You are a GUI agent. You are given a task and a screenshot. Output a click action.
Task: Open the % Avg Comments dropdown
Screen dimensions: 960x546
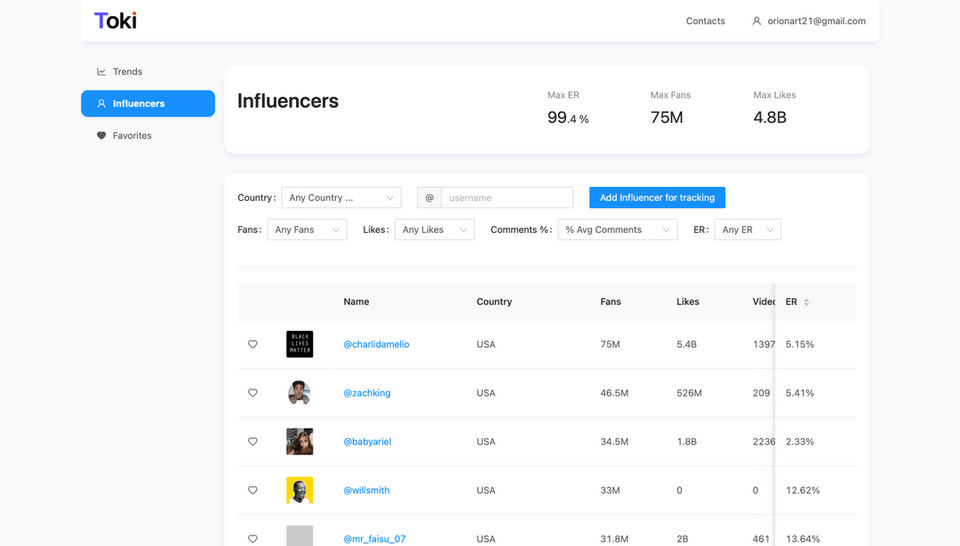[x=617, y=230]
